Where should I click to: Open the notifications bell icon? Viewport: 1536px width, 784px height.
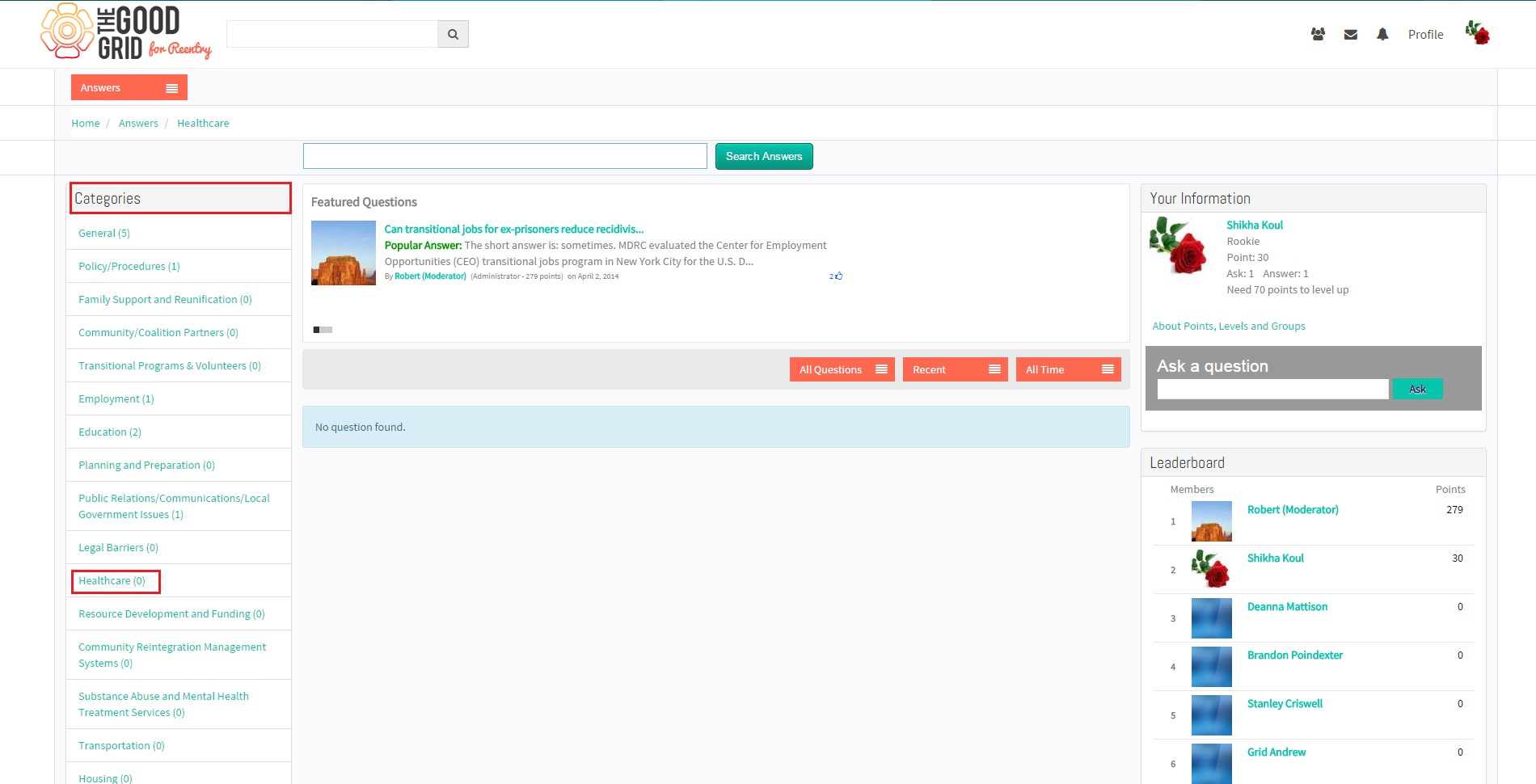point(1382,34)
